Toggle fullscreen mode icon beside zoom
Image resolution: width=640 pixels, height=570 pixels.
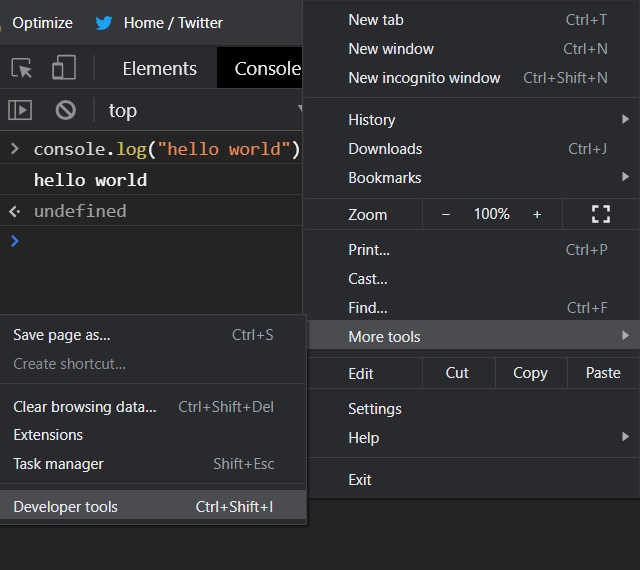tap(600, 214)
